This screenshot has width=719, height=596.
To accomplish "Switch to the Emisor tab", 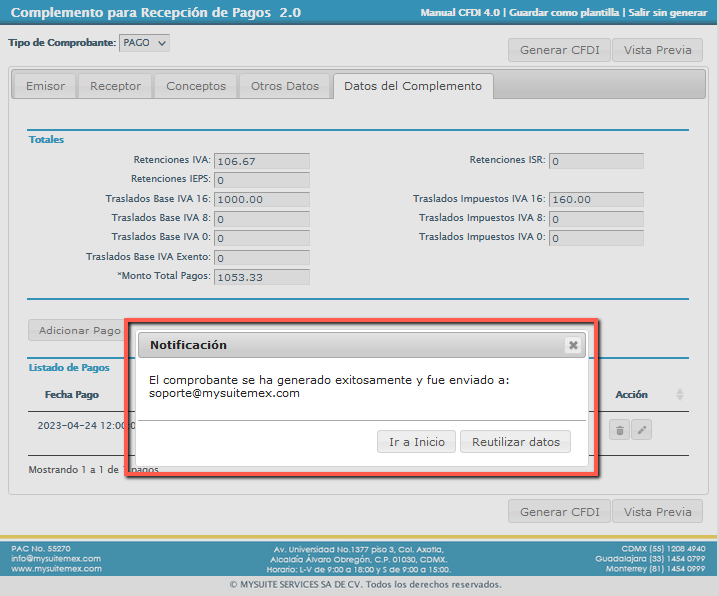I will [45, 86].
